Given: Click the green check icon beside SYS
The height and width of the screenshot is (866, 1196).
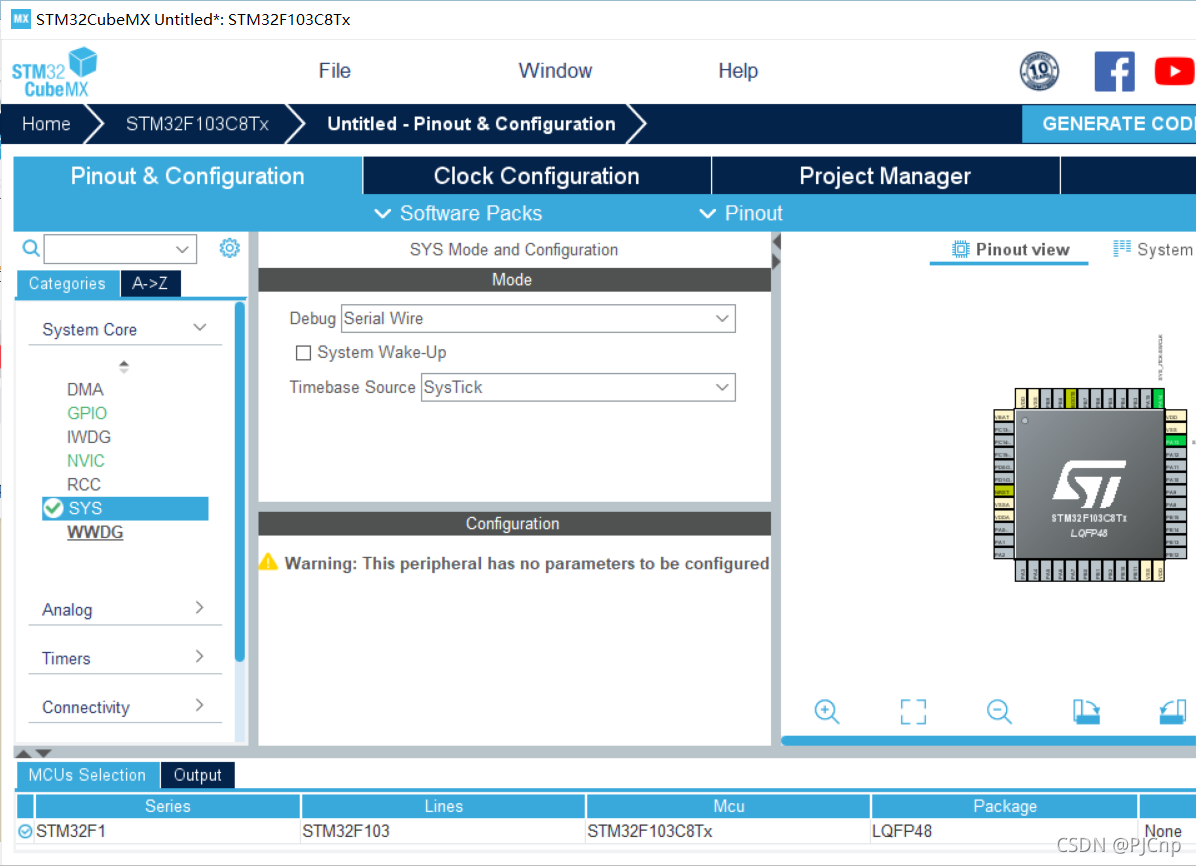Looking at the screenshot, I should (x=53, y=508).
